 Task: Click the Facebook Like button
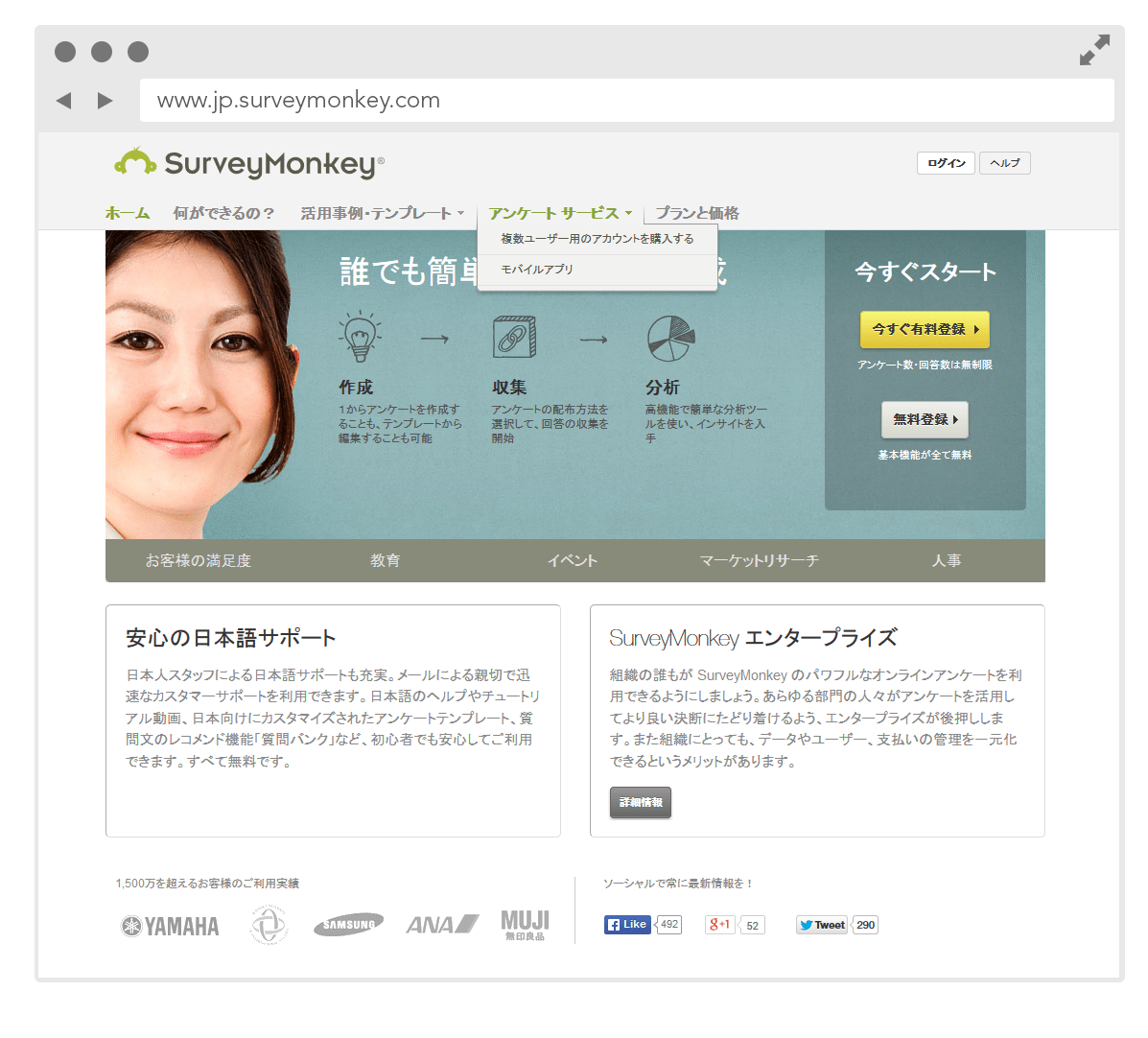click(x=627, y=925)
